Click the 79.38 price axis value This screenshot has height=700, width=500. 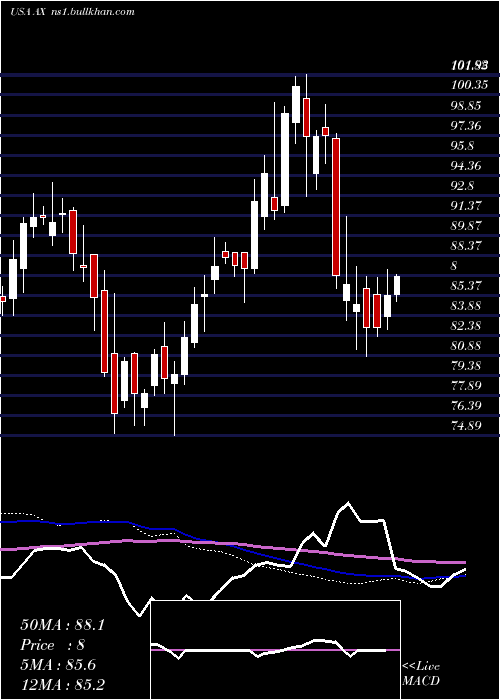tap(466, 366)
